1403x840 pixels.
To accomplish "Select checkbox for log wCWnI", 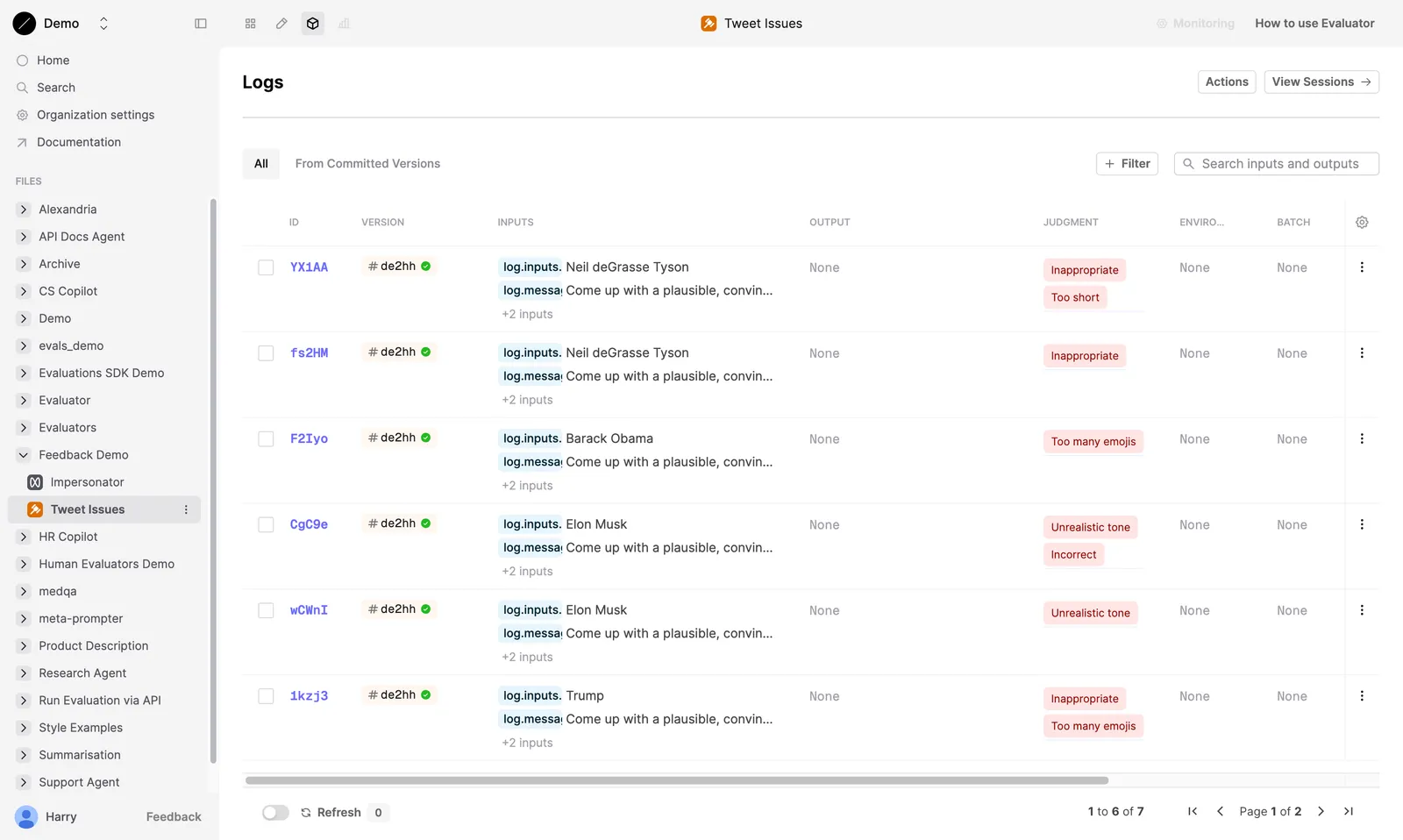I will coord(266,610).
